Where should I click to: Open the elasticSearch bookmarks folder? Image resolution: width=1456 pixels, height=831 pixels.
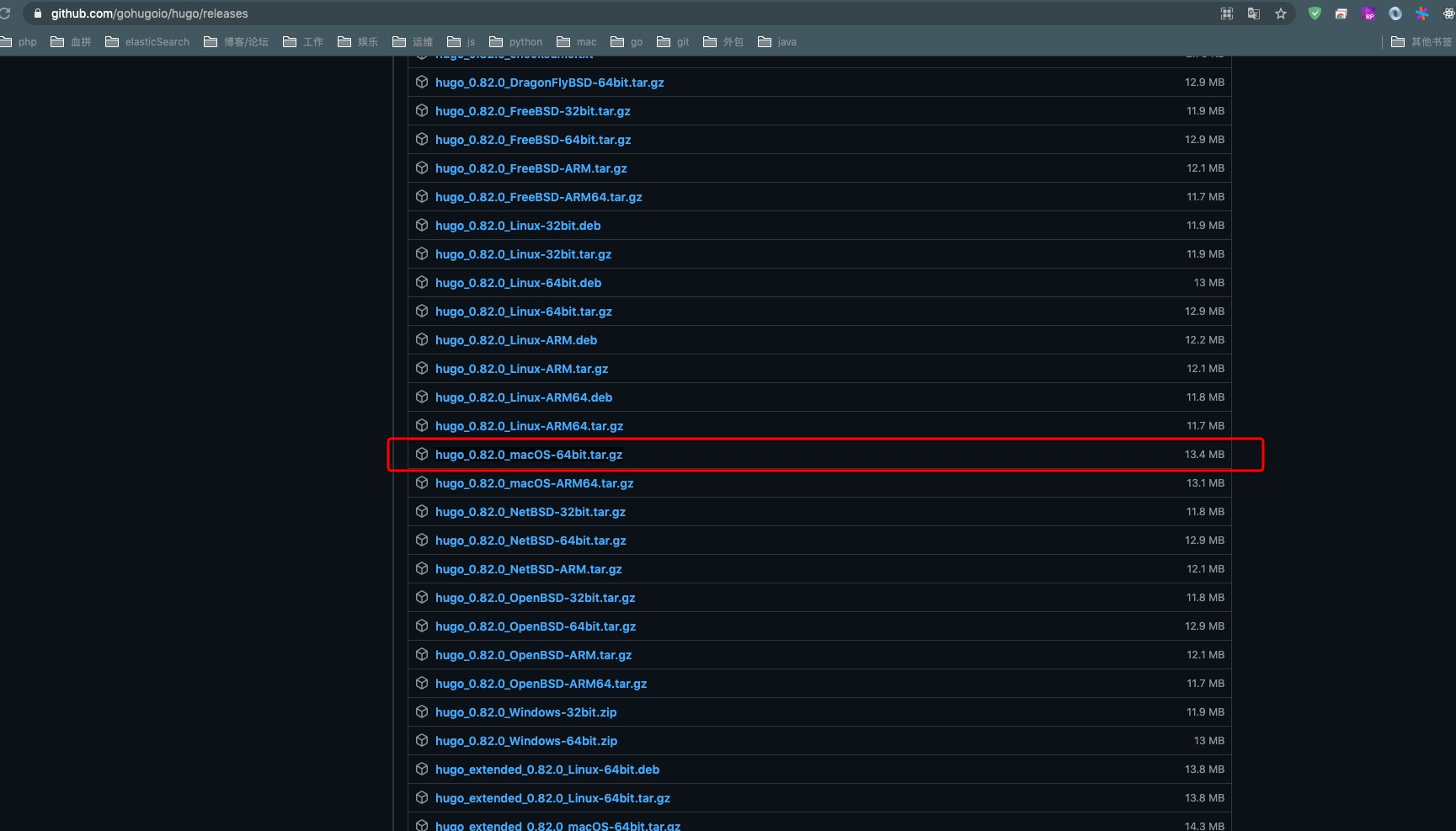[x=147, y=41]
